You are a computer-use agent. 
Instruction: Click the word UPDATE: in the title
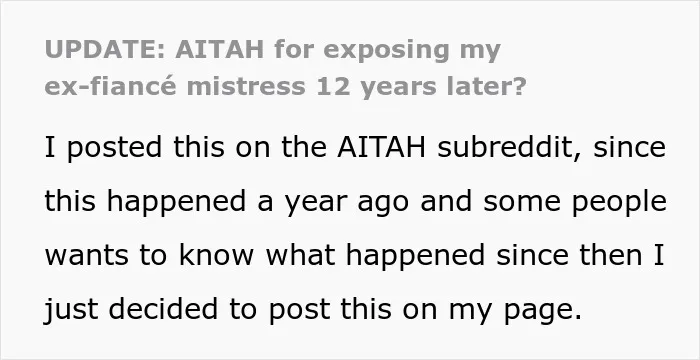(105, 50)
